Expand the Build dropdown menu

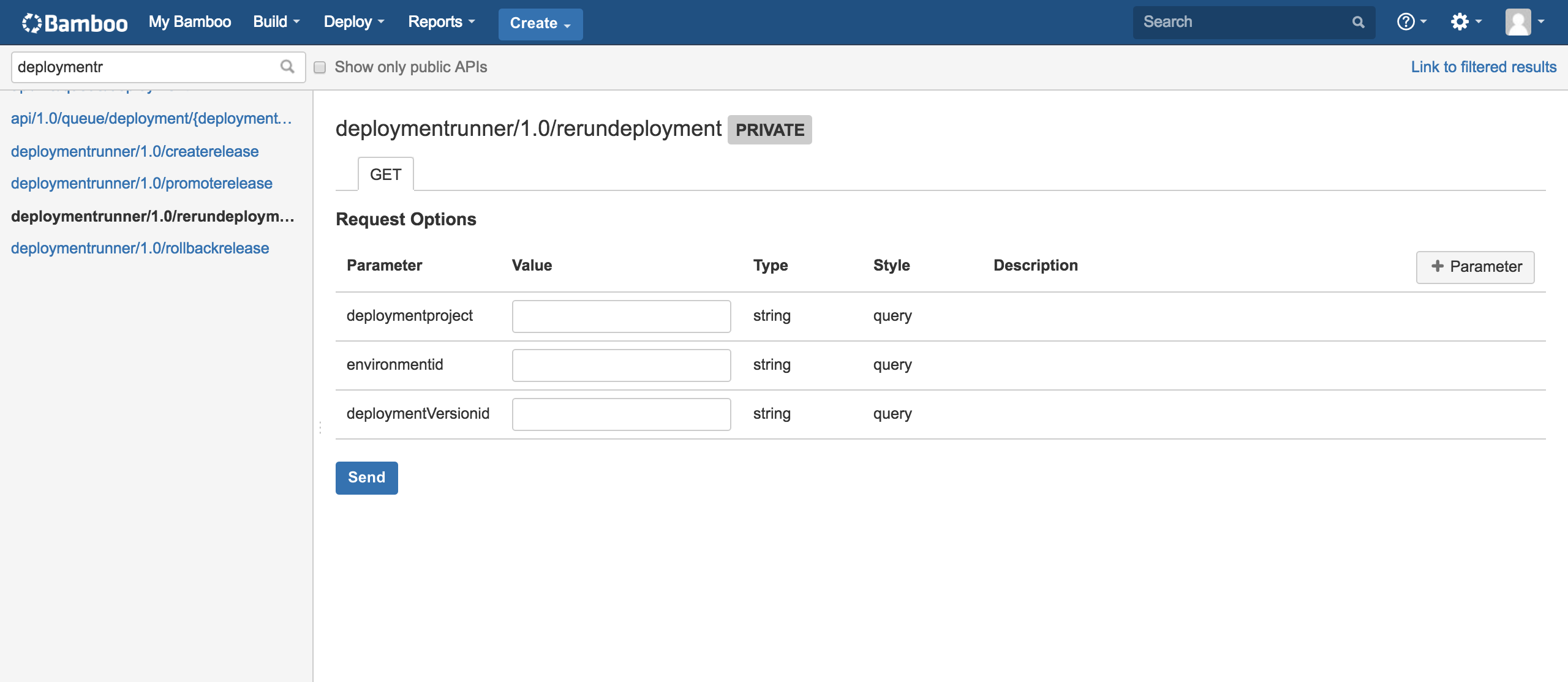(276, 22)
